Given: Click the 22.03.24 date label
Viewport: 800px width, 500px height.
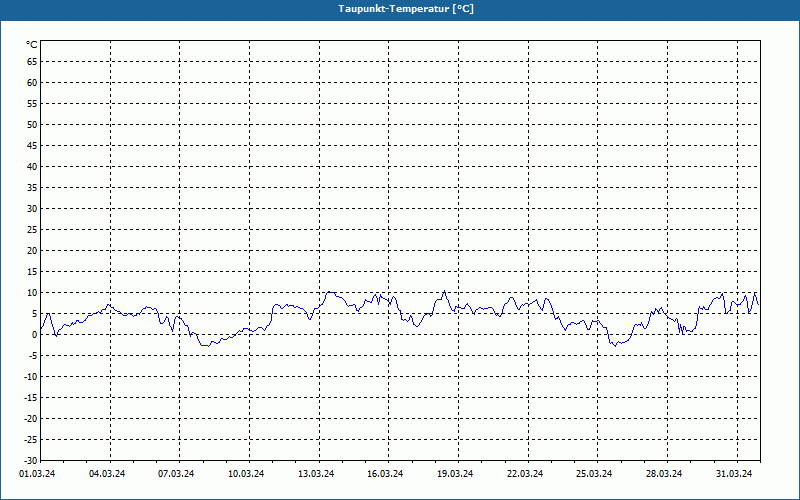Looking at the screenshot, I should [x=525, y=474].
